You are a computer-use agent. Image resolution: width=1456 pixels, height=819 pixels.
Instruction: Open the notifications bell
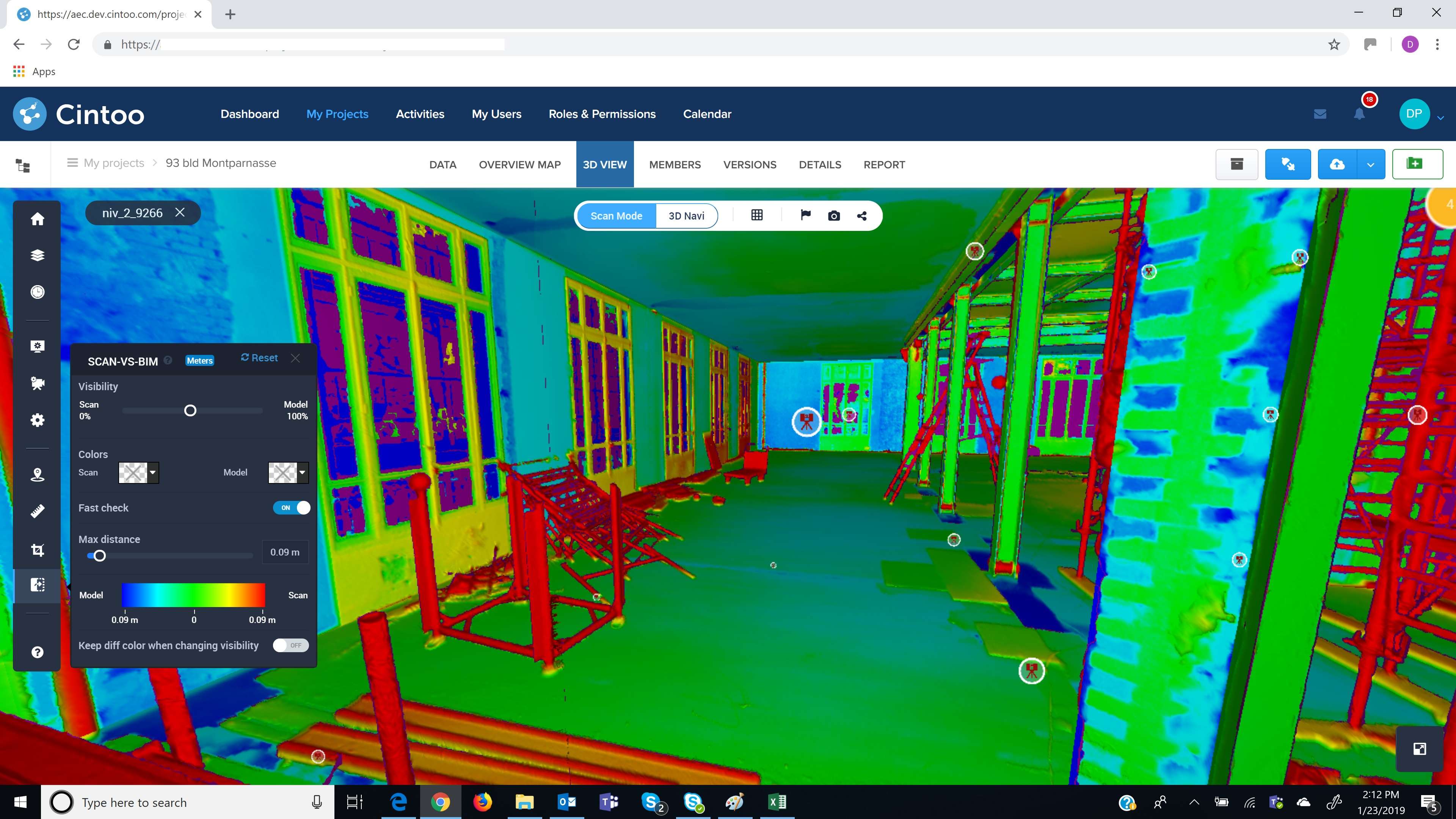pyautogui.click(x=1359, y=114)
